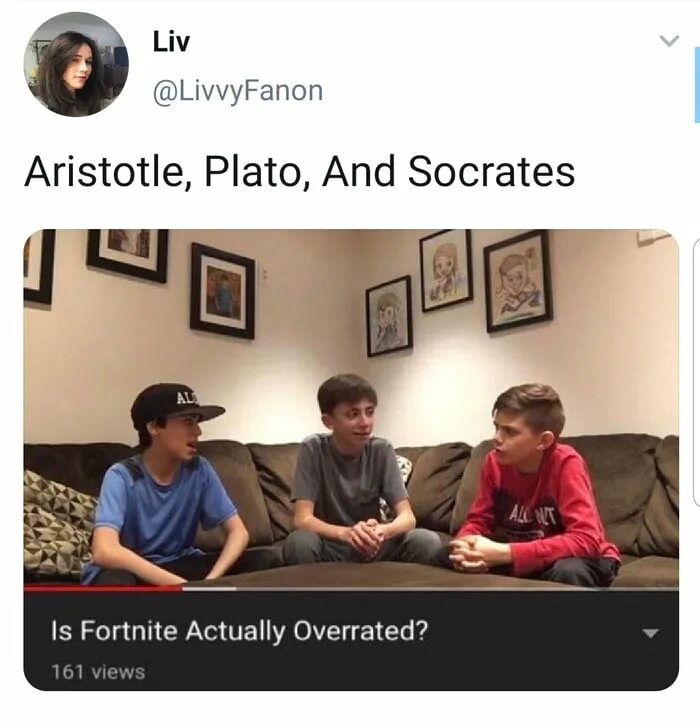The image size is (700, 723).
Task: Open the @LivvyFanon handle
Action: point(237,91)
